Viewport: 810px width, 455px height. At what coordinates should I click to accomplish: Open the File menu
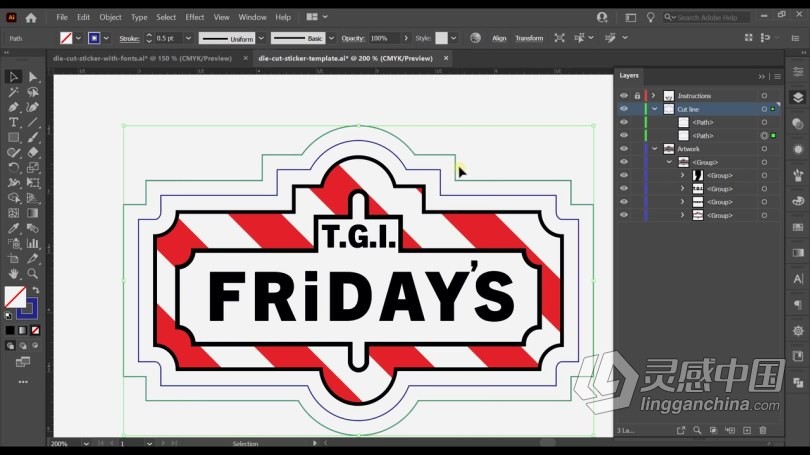tap(62, 17)
